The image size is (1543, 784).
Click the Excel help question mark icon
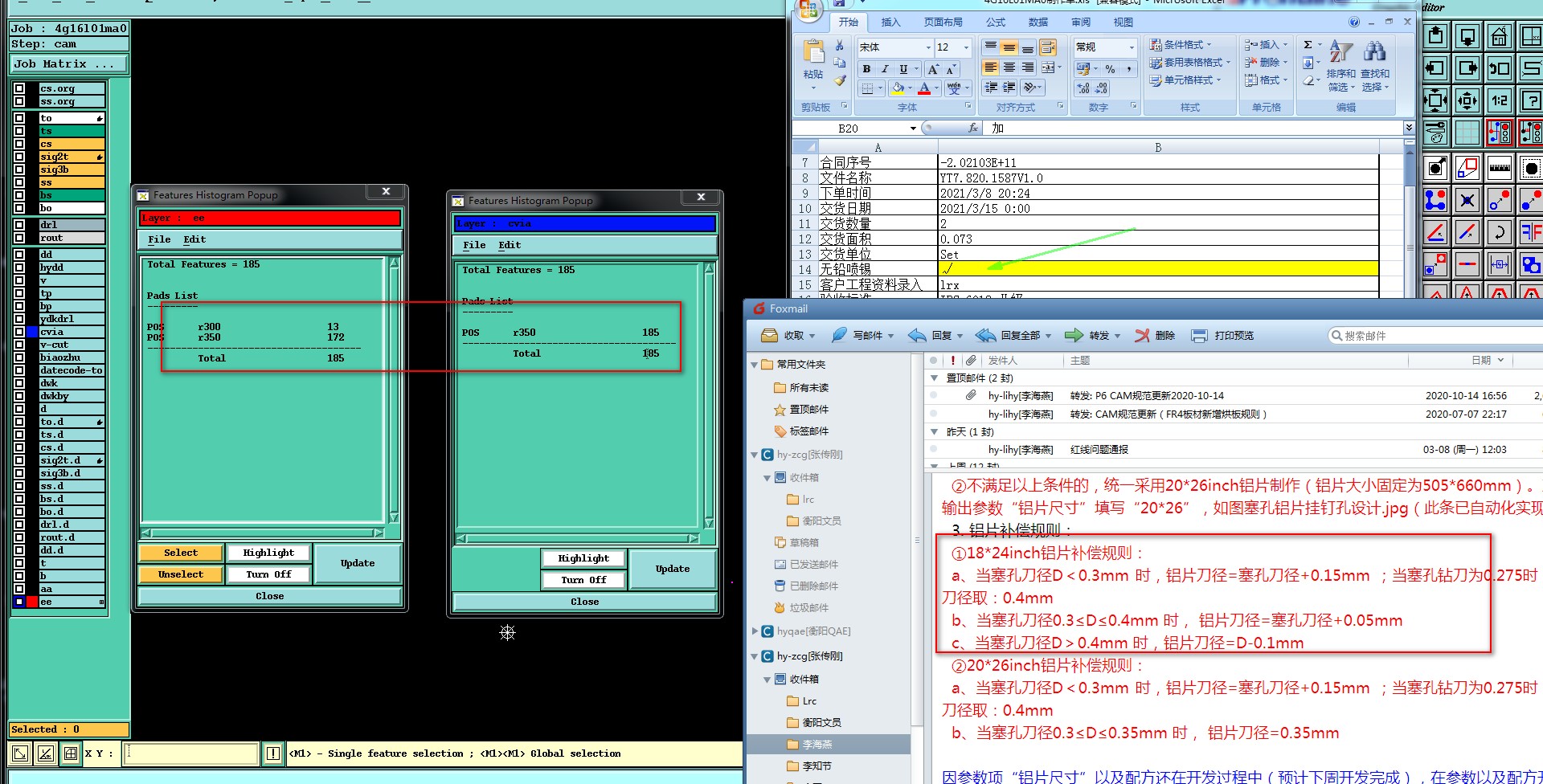[x=1354, y=22]
